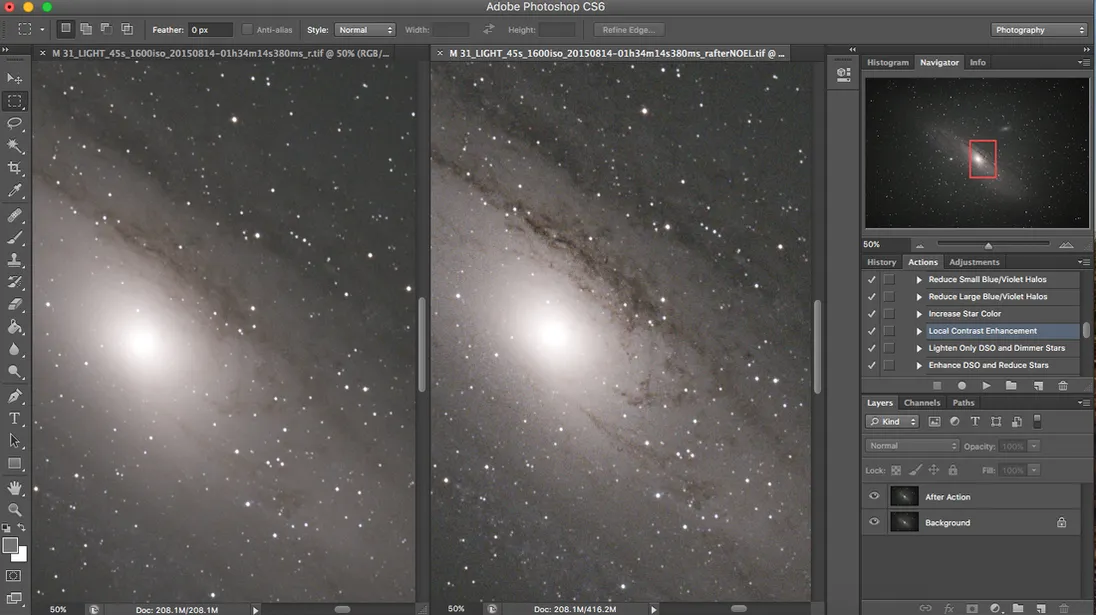The width and height of the screenshot is (1096, 615).
Task: Hide the Background layer
Action: (874, 522)
